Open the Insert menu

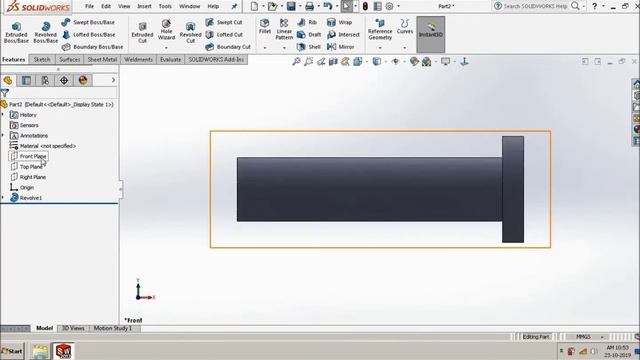coord(144,6)
